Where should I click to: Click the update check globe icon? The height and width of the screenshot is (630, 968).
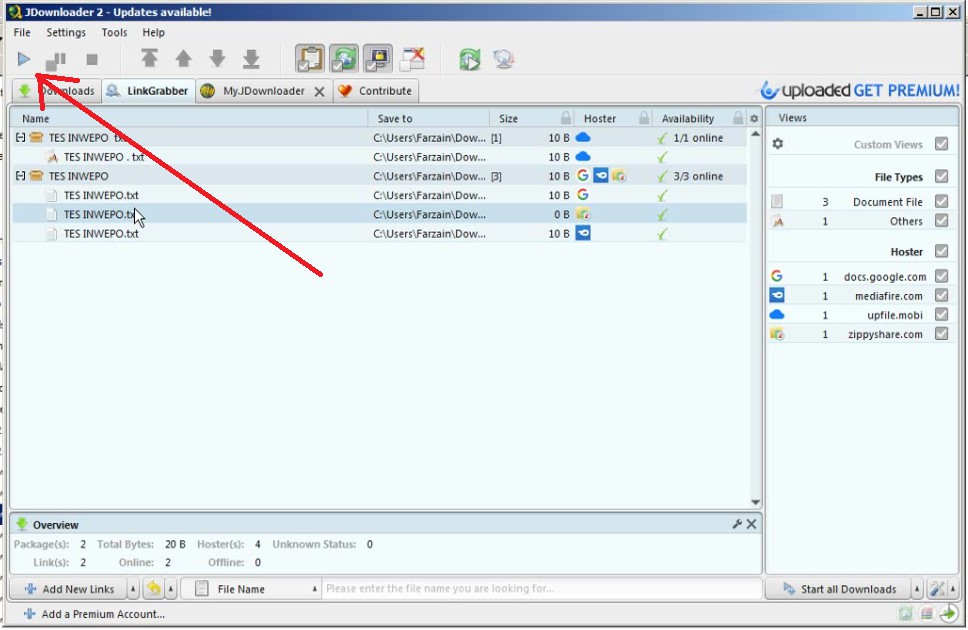[x=504, y=59]
